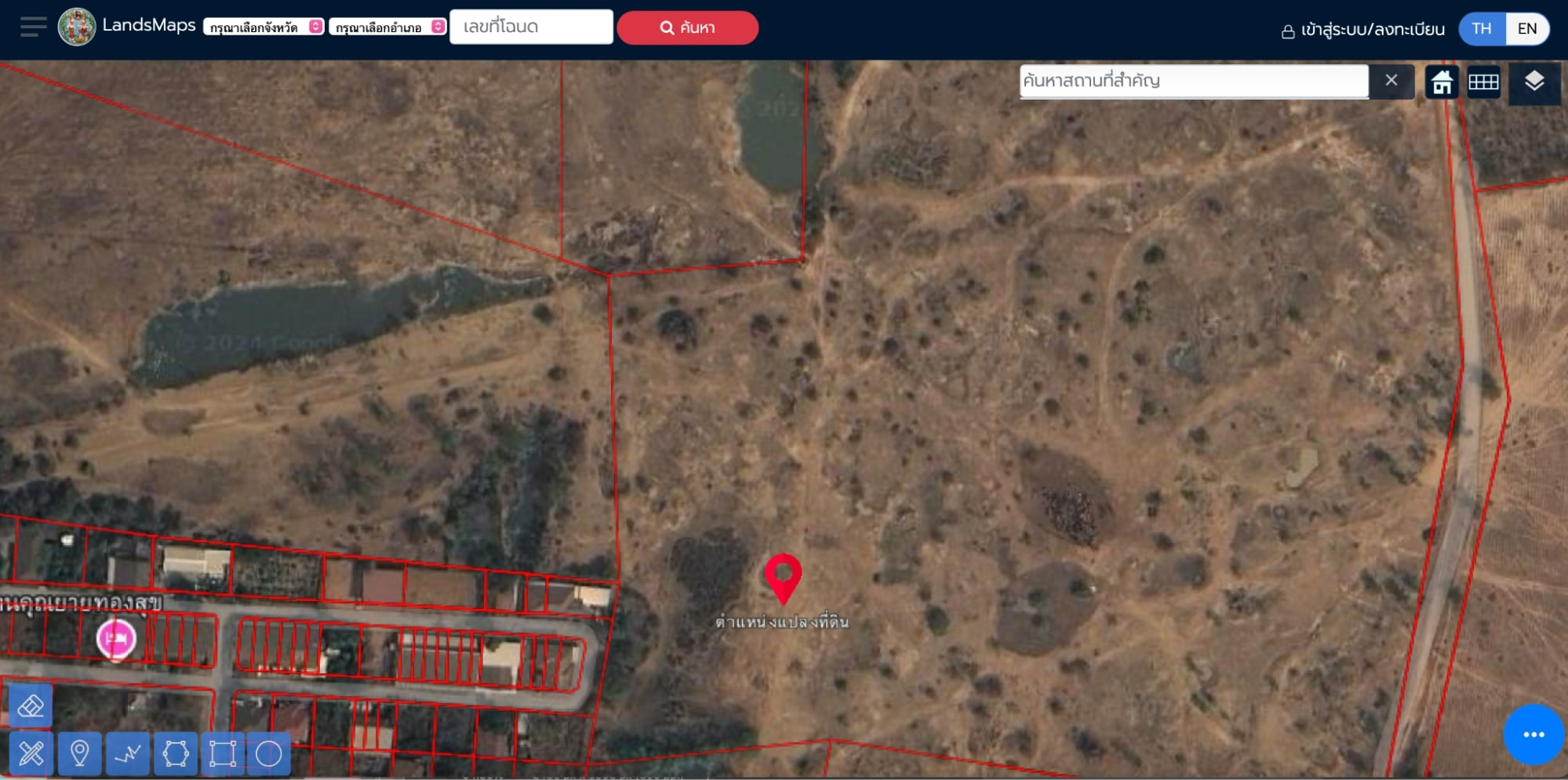Click the home icon on map toolbar
The image size is (1568, 780).
(x=1442, y=82)
